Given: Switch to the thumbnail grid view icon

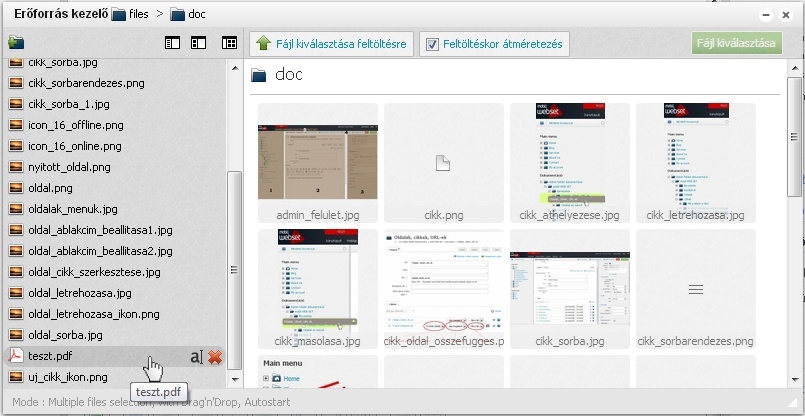Looking at the screenshot, I should tap(230, 43).
